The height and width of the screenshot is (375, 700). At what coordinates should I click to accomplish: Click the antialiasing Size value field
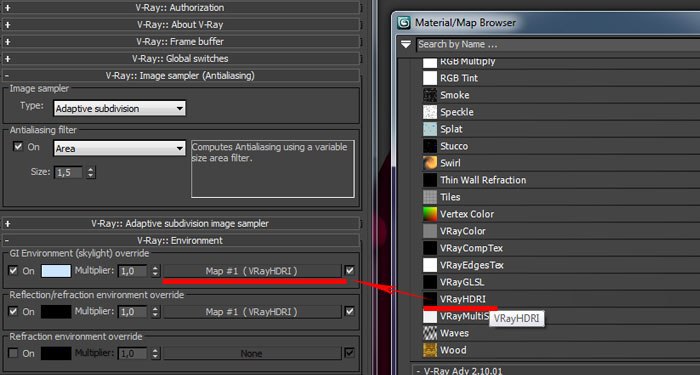[69, 172]
